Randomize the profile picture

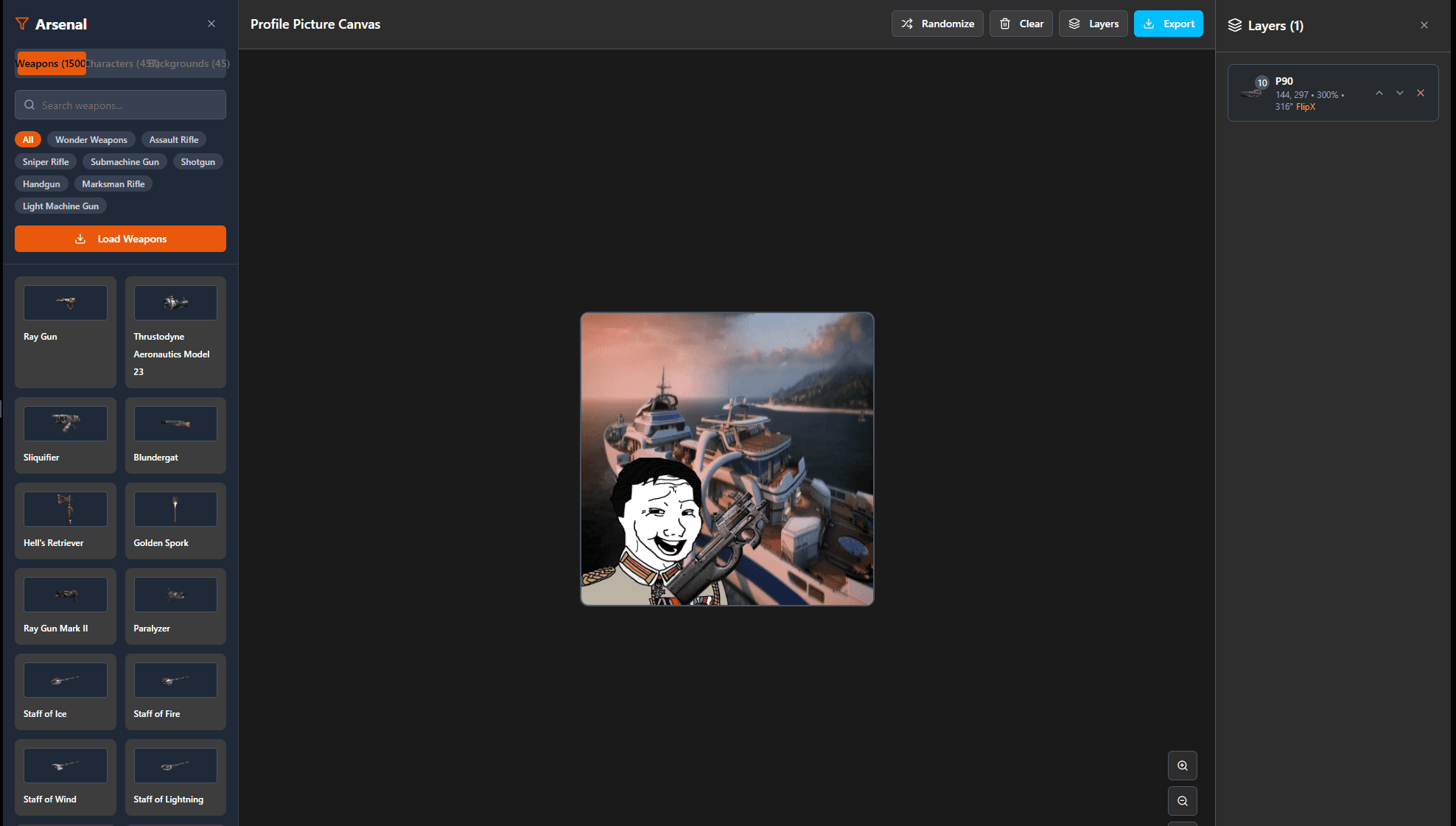point(937,24)
